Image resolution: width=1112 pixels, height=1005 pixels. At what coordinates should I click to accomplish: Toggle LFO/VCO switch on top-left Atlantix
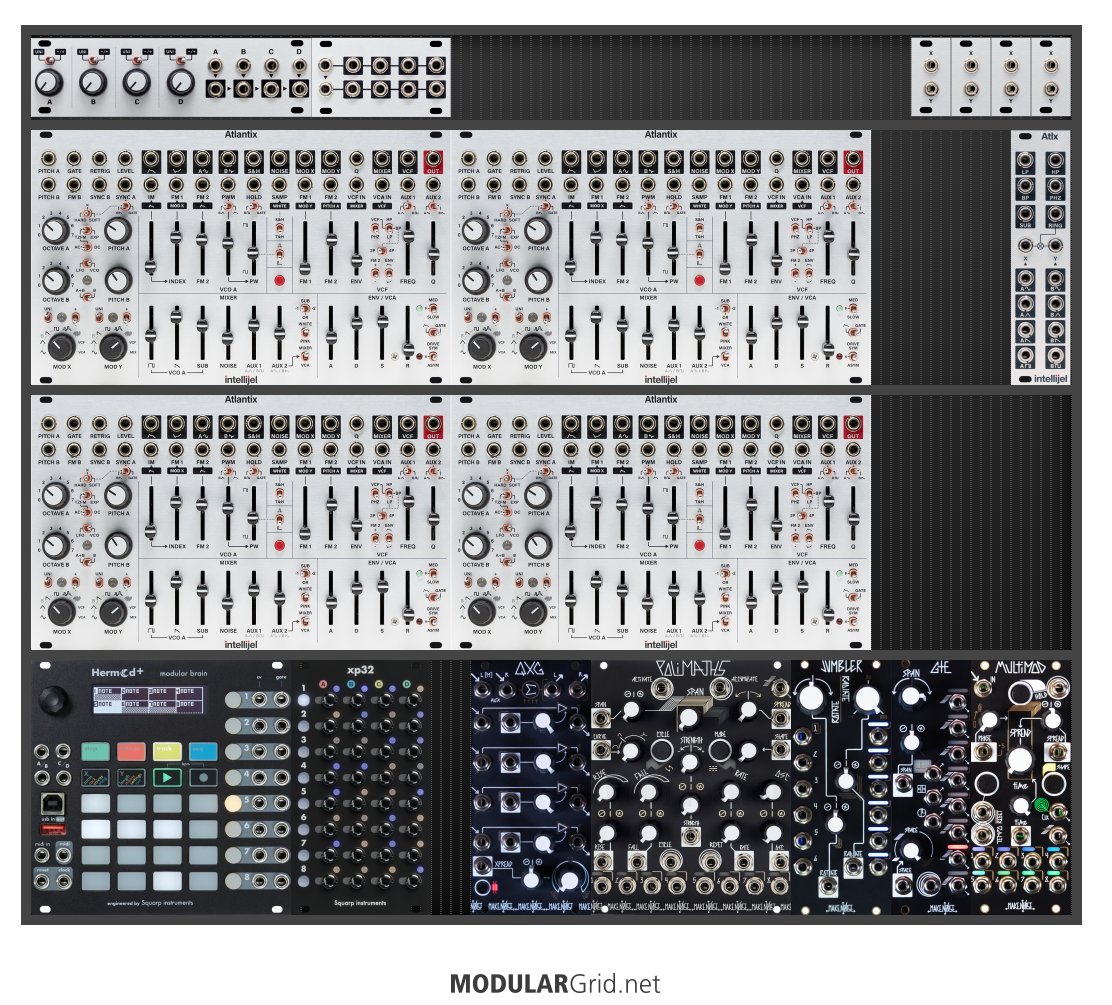pos(87,264)
